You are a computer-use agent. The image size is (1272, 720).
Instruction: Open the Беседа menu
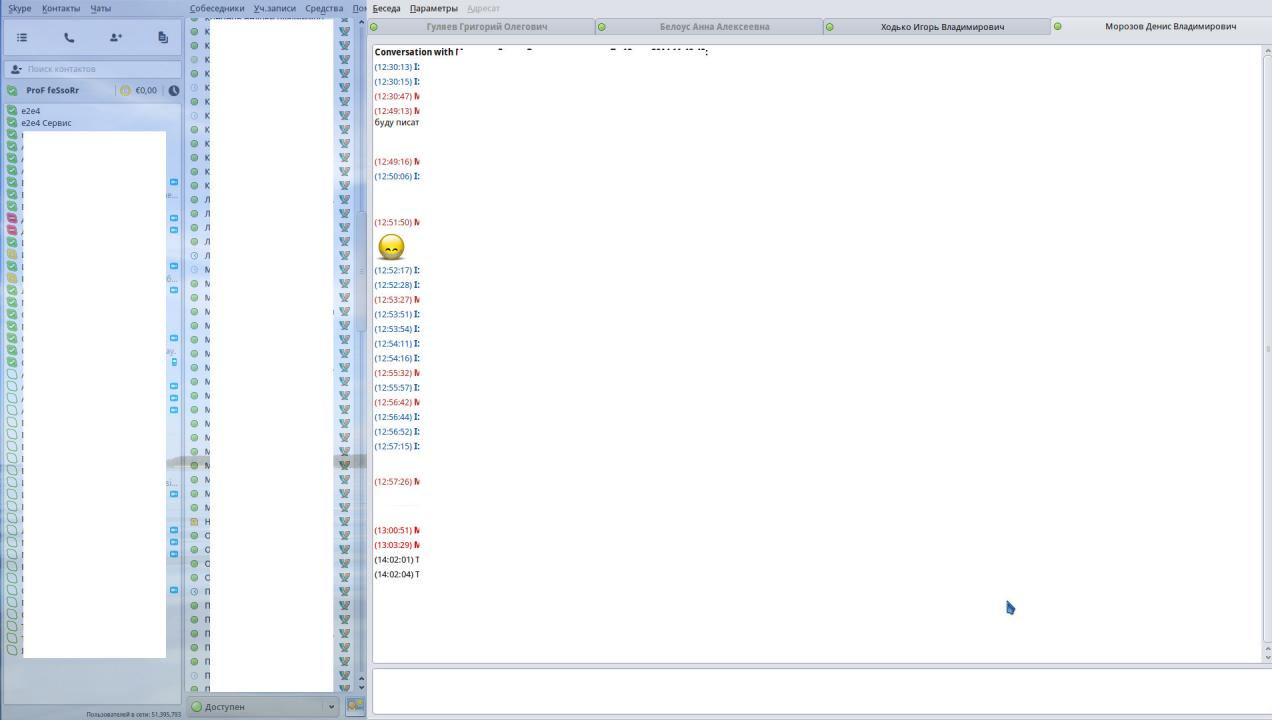point(386,8)
